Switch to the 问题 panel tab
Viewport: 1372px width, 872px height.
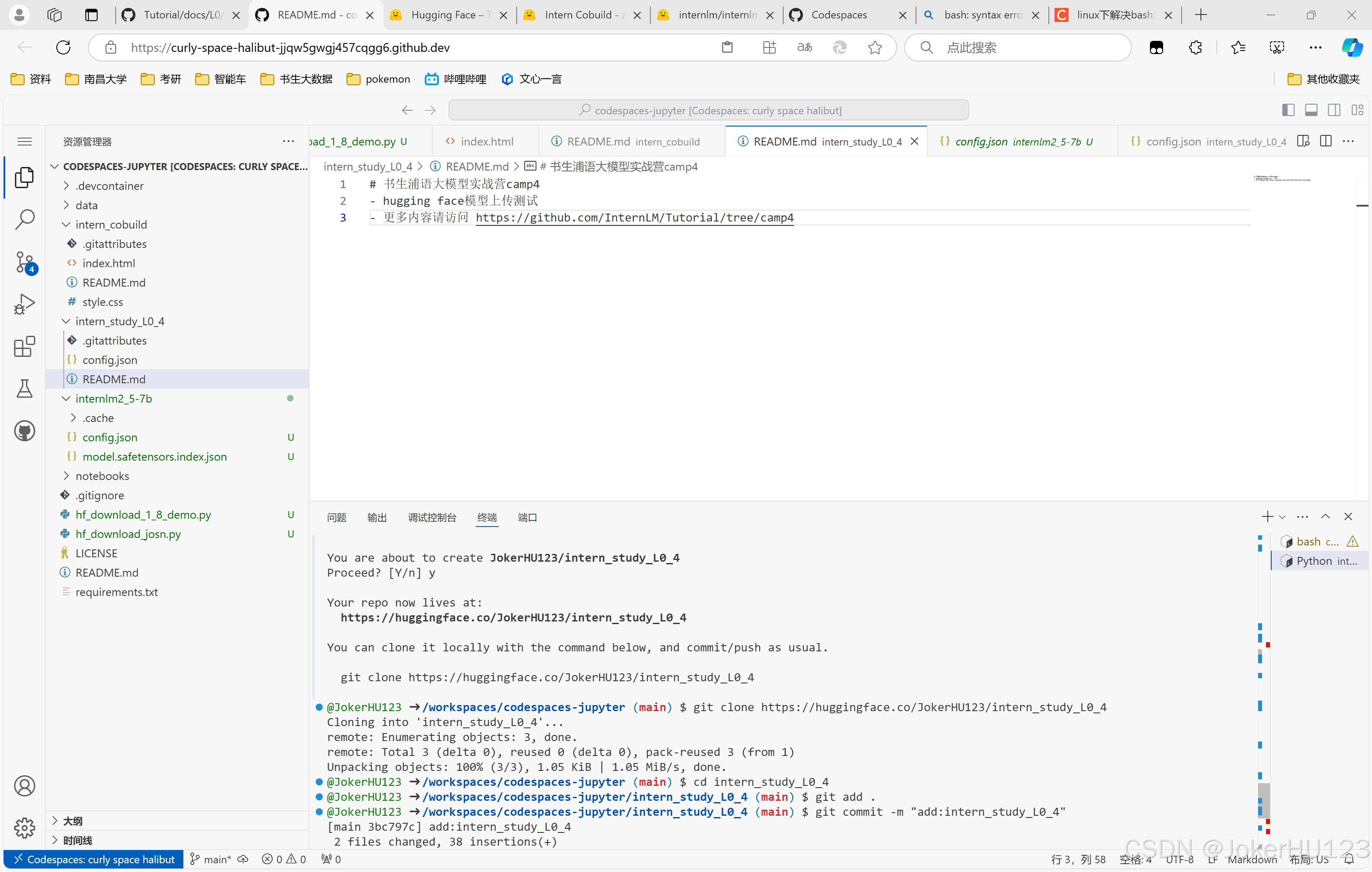[x=336, y=517]
